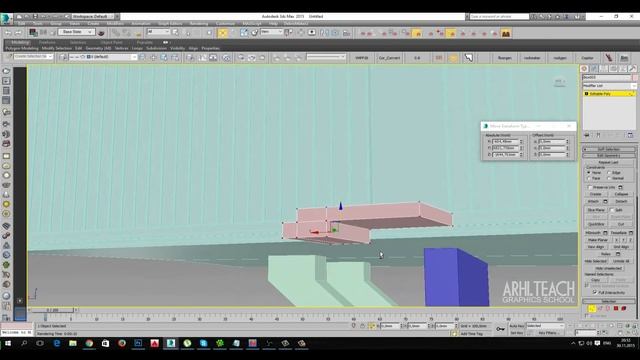This screenshot has height=360, width=640.
Task: Toggle Auto Key animation mode
Action: point(517,326)
